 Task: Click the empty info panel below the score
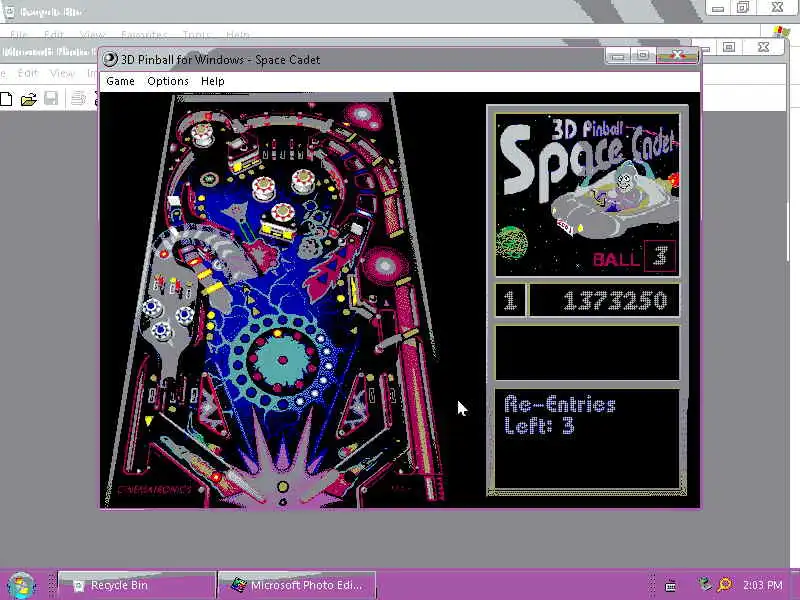tap(588, 353)
